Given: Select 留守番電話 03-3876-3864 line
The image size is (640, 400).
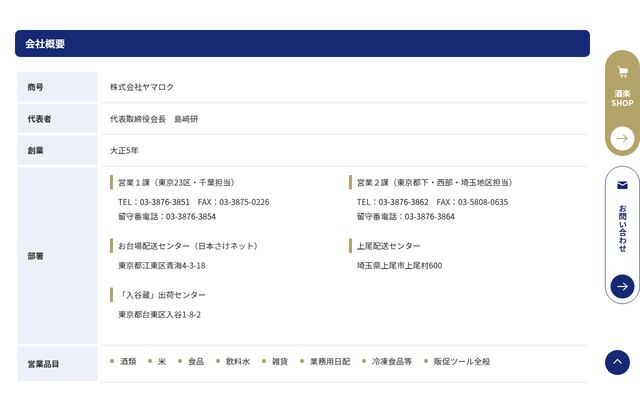Looking at the screenshot, I should (x=406, y=216).
